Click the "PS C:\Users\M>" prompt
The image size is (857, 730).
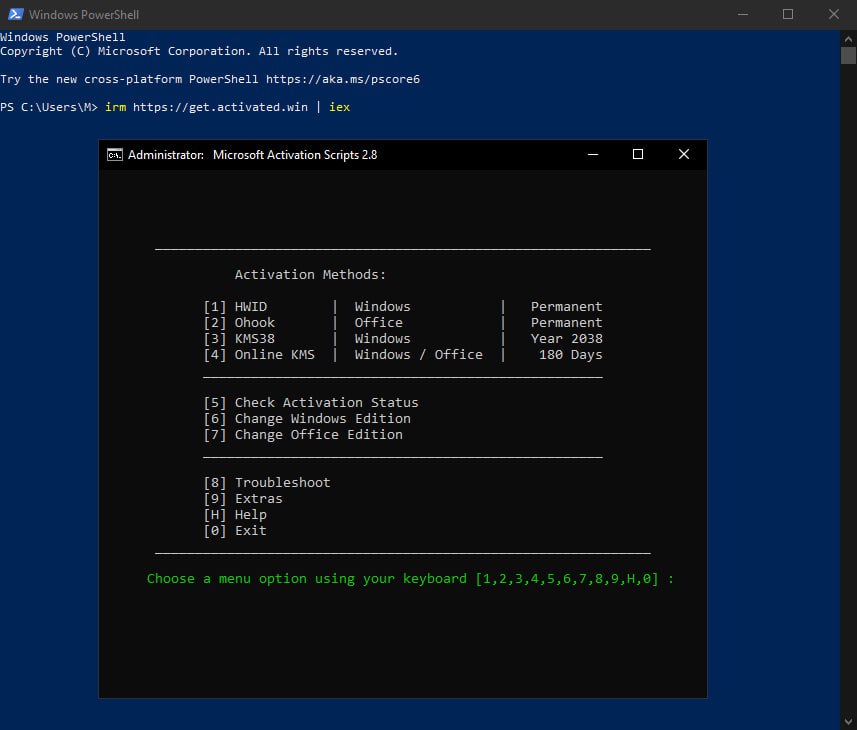coord(49,107)
